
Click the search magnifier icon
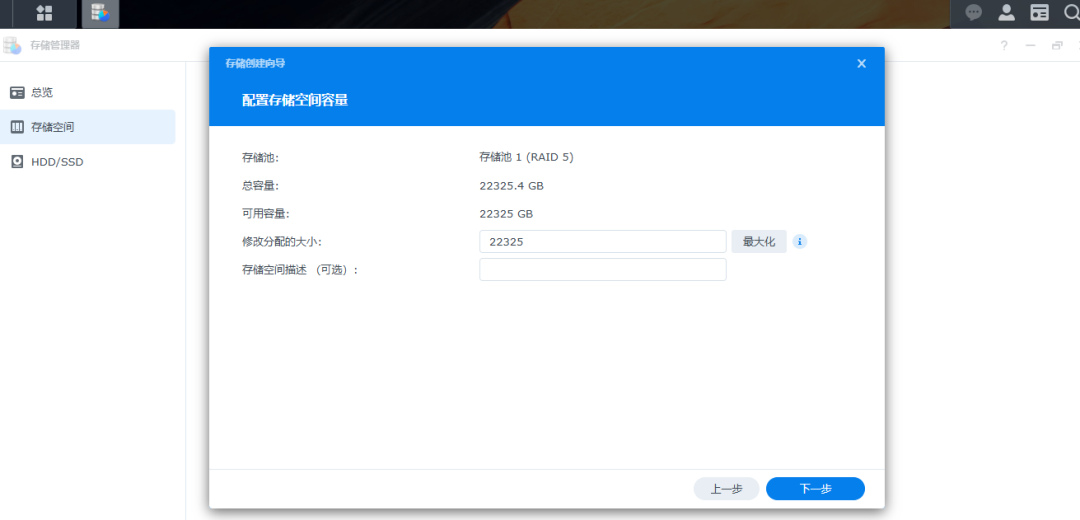click(x=1071, y=13)
